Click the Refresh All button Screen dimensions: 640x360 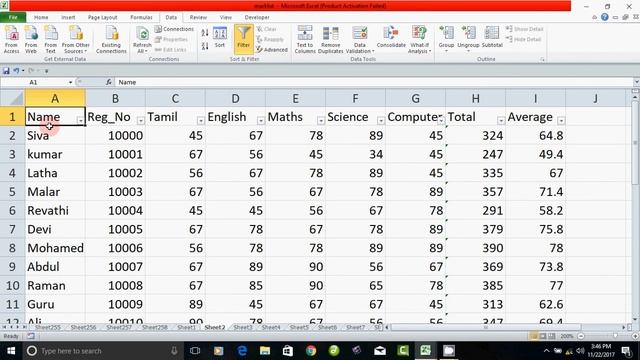click(142, 40)
